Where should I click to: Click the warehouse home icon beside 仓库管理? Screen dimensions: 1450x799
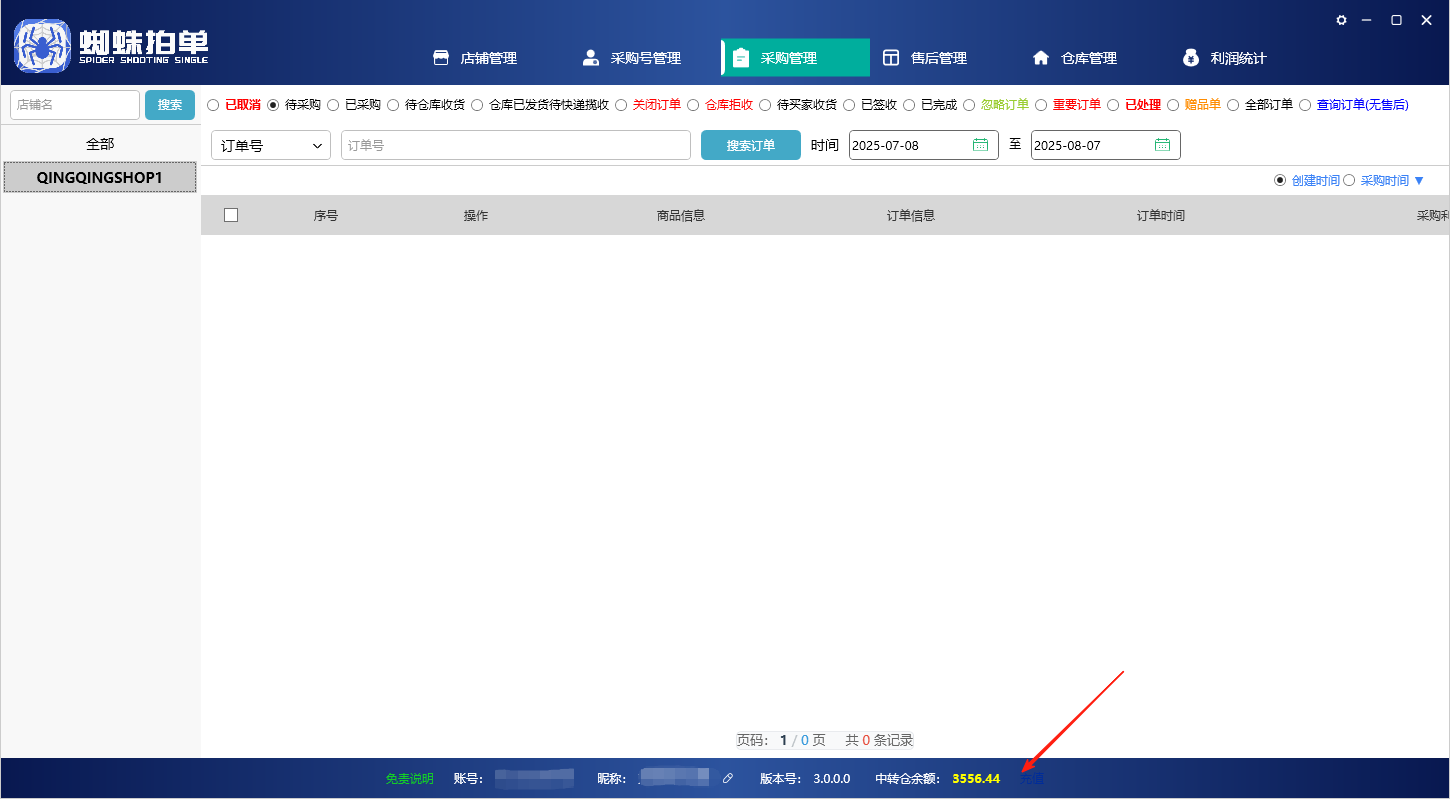1041,57
